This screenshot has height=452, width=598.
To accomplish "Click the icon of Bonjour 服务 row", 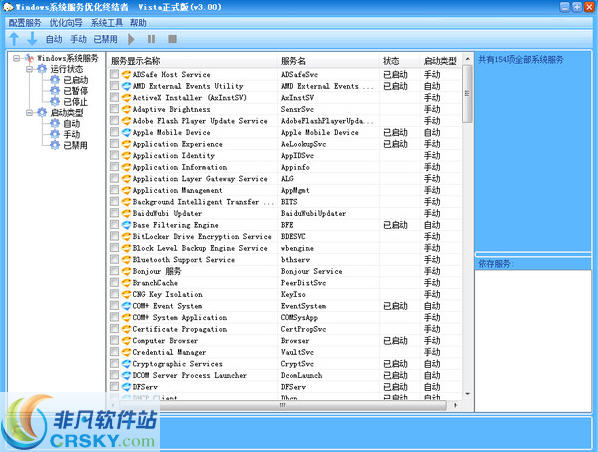I will [126, 271].
